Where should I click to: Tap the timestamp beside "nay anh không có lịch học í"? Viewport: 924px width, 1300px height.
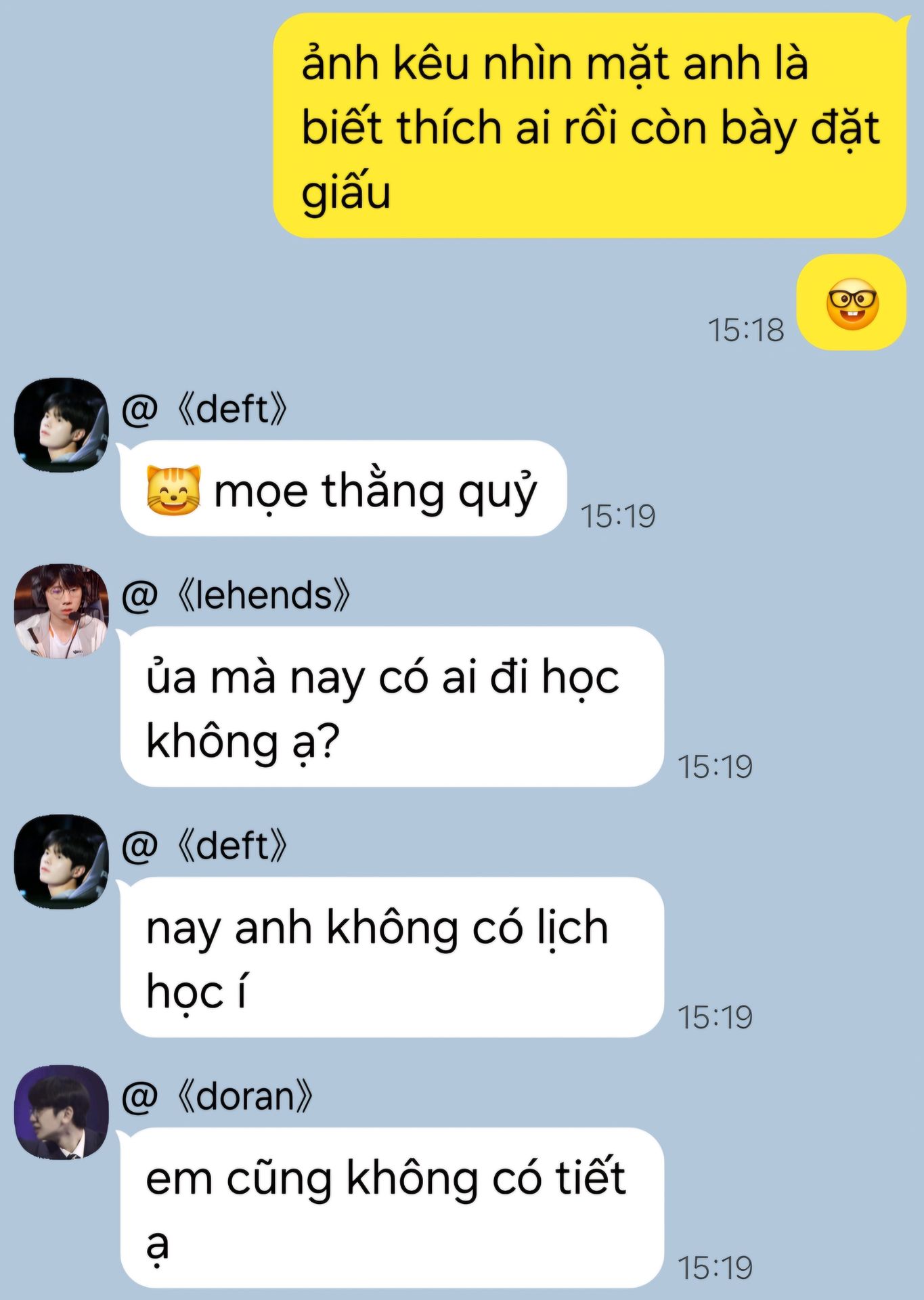coord(715,1018)
